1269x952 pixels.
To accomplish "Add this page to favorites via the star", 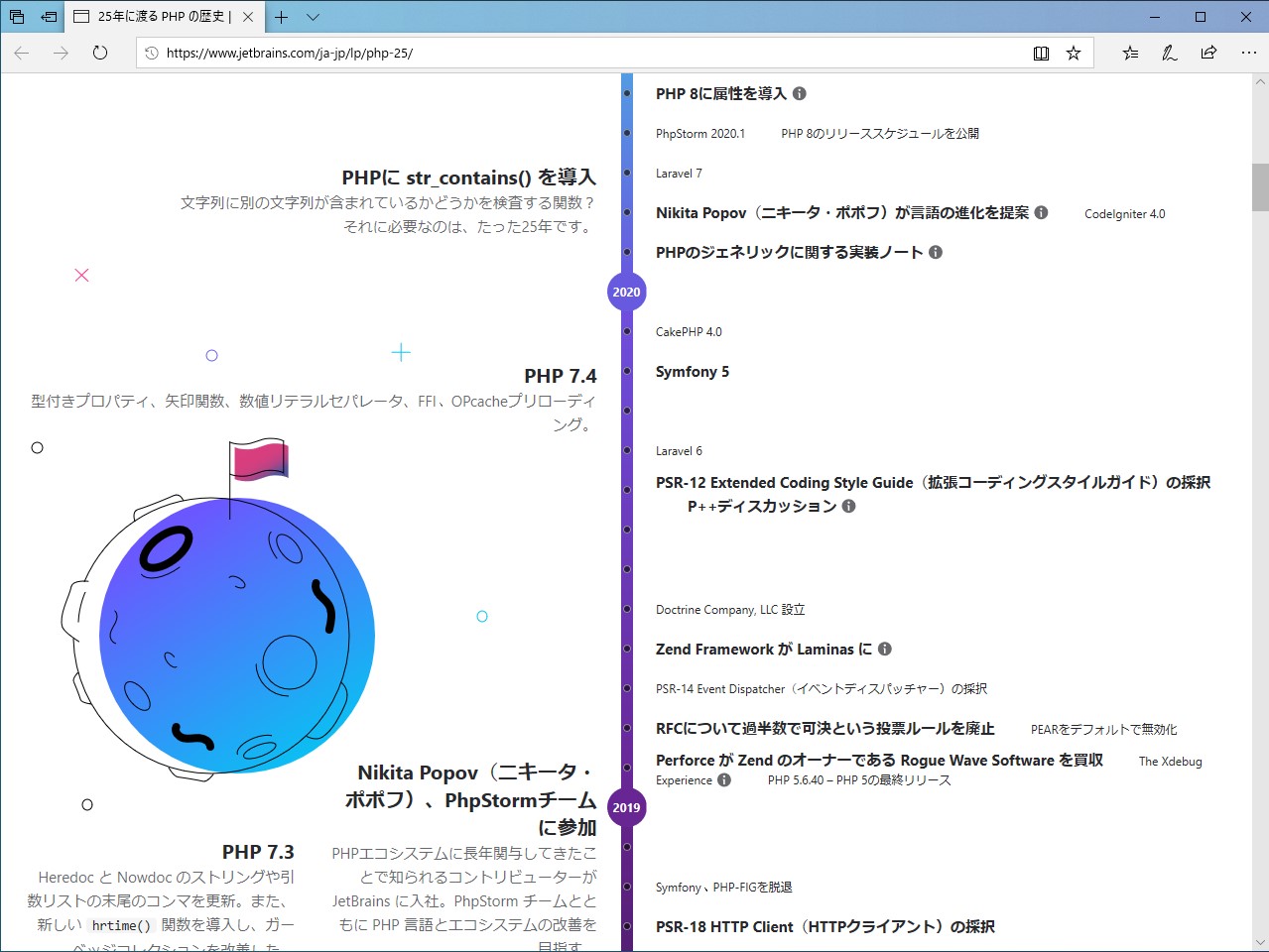I will click(1074, 53).
